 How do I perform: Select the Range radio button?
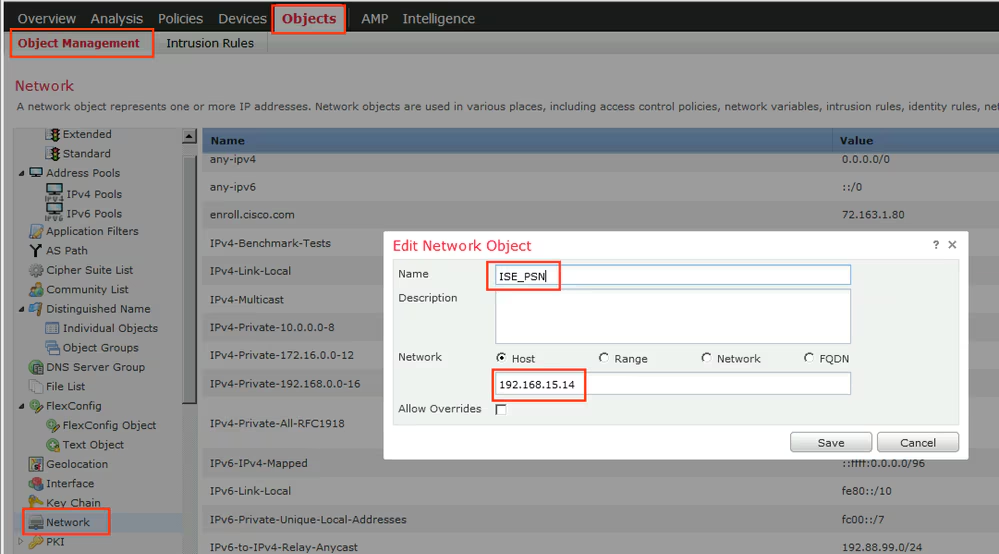point(604,358)
